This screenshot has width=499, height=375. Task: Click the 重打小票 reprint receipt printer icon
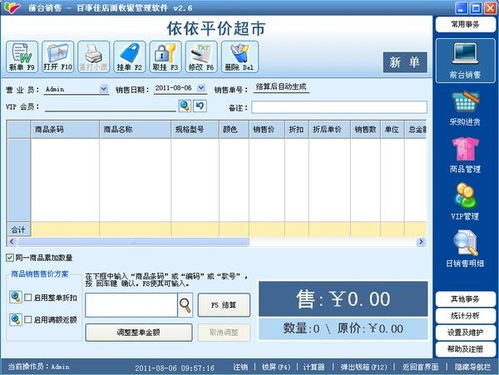click(x=94, y=57)
